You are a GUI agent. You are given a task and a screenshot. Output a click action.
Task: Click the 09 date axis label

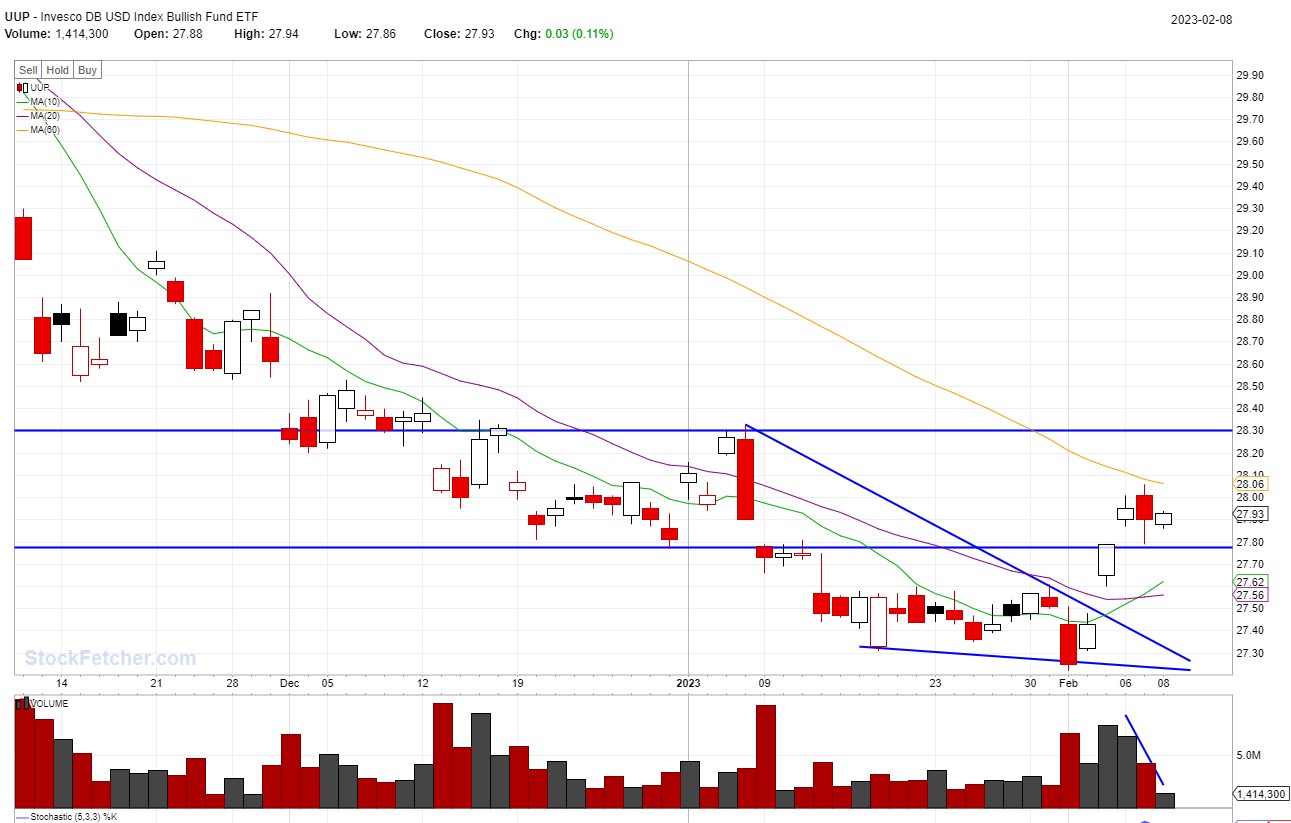(x=764, y=684)
